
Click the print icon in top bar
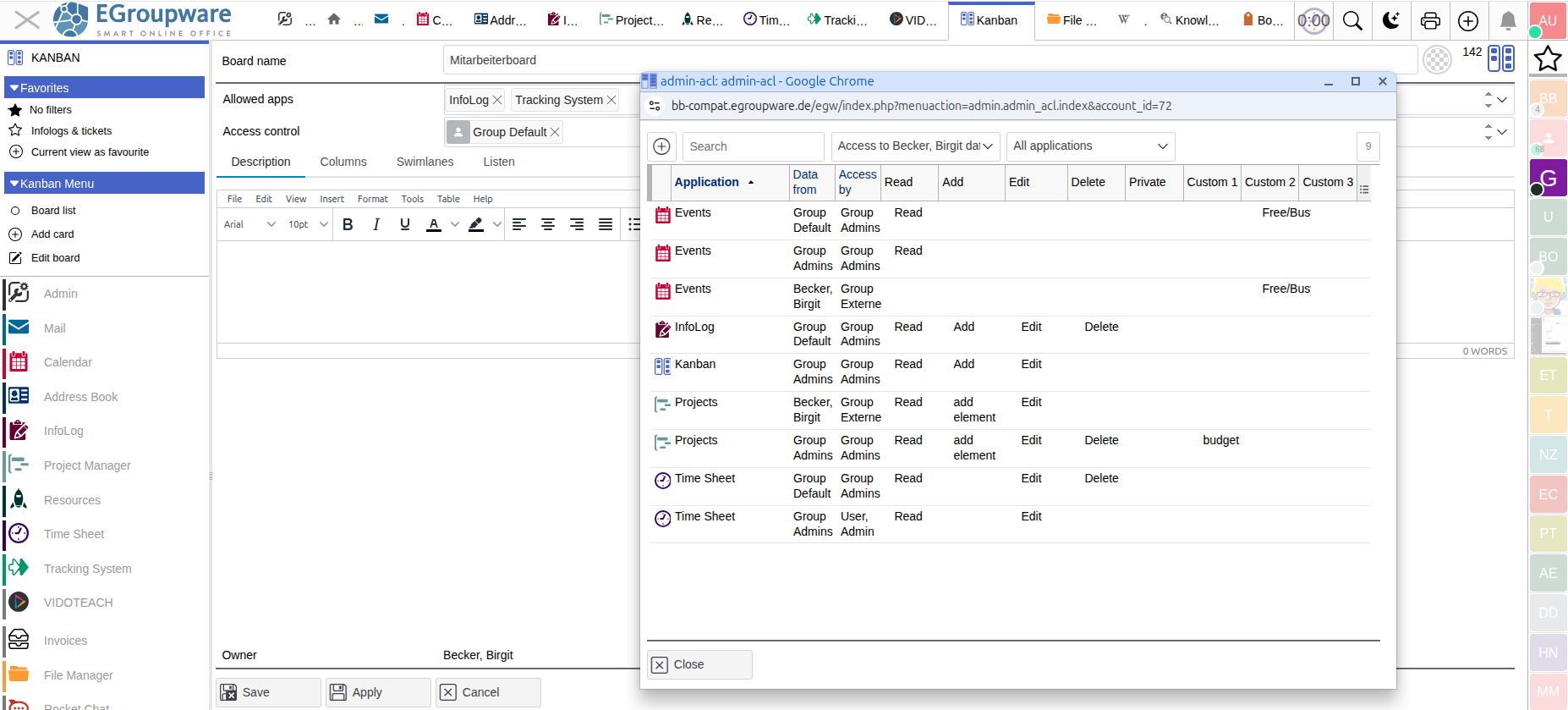[x=1430, y=21]
